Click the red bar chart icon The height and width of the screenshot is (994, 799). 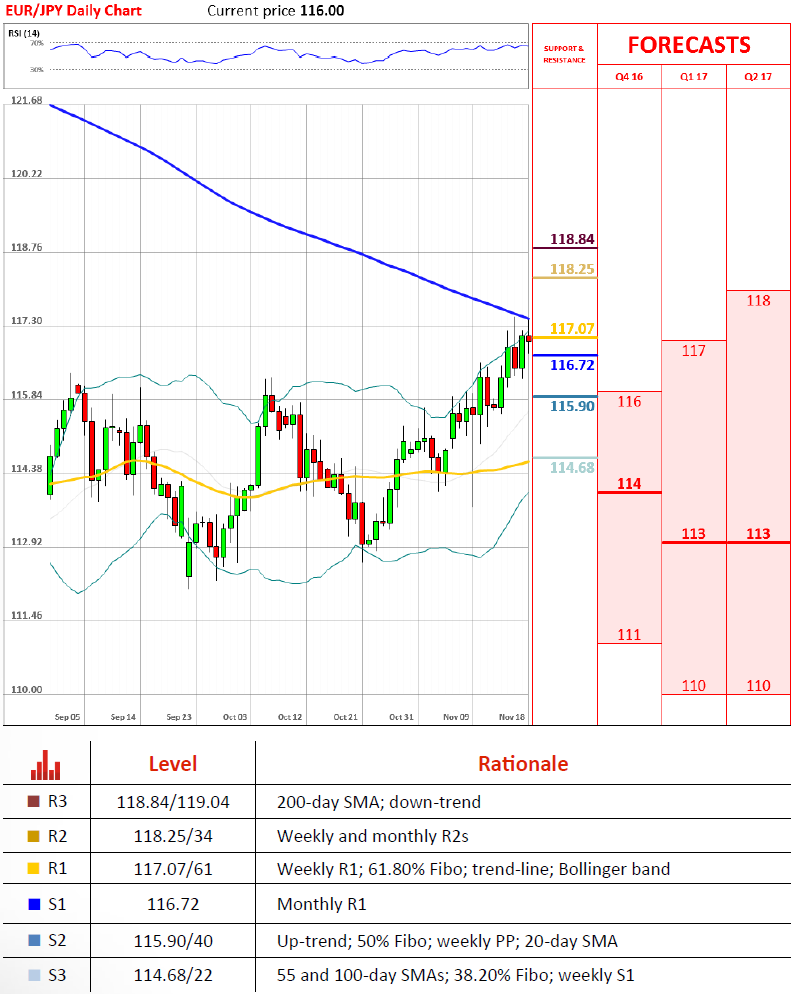tap(46, 765)
